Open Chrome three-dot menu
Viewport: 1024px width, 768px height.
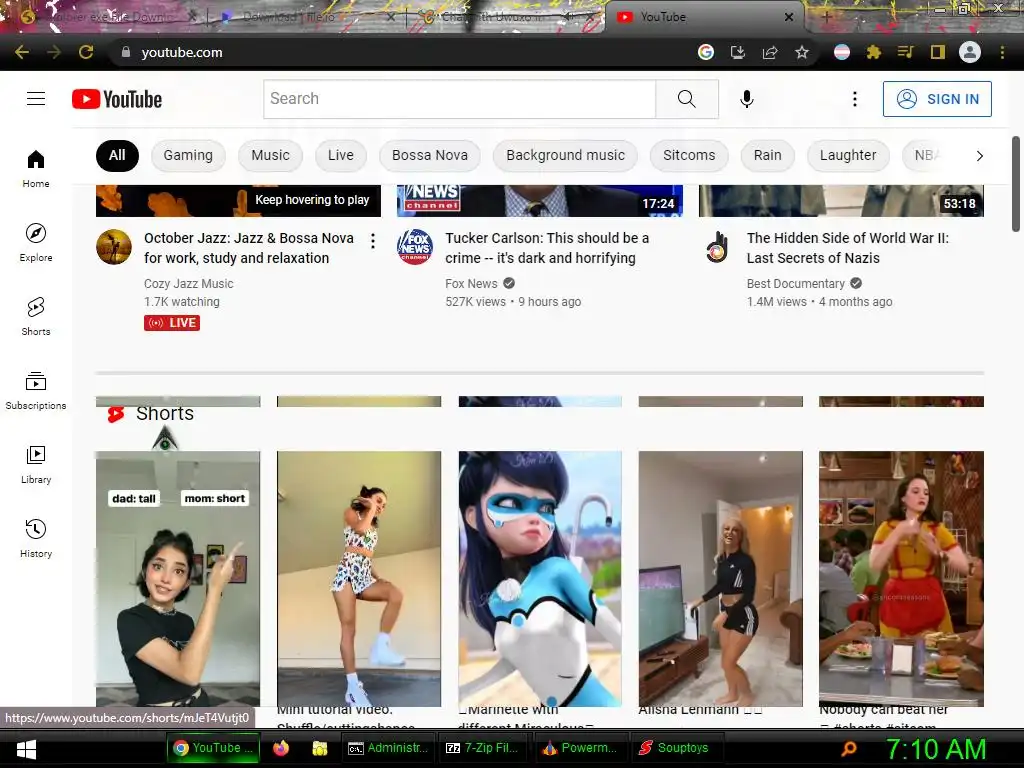coord(1002,52)
